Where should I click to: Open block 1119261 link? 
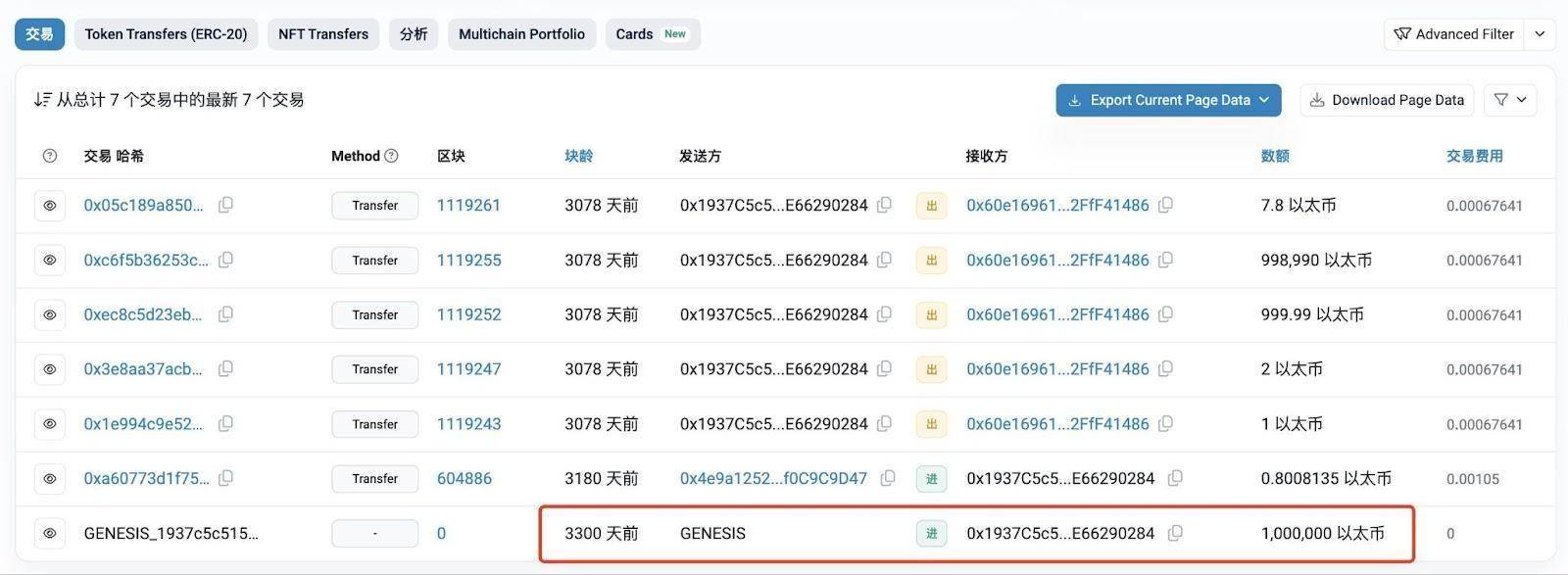(468, 206)
